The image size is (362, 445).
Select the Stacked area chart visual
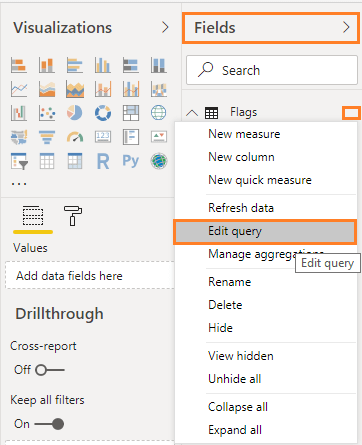pos(75,89)
